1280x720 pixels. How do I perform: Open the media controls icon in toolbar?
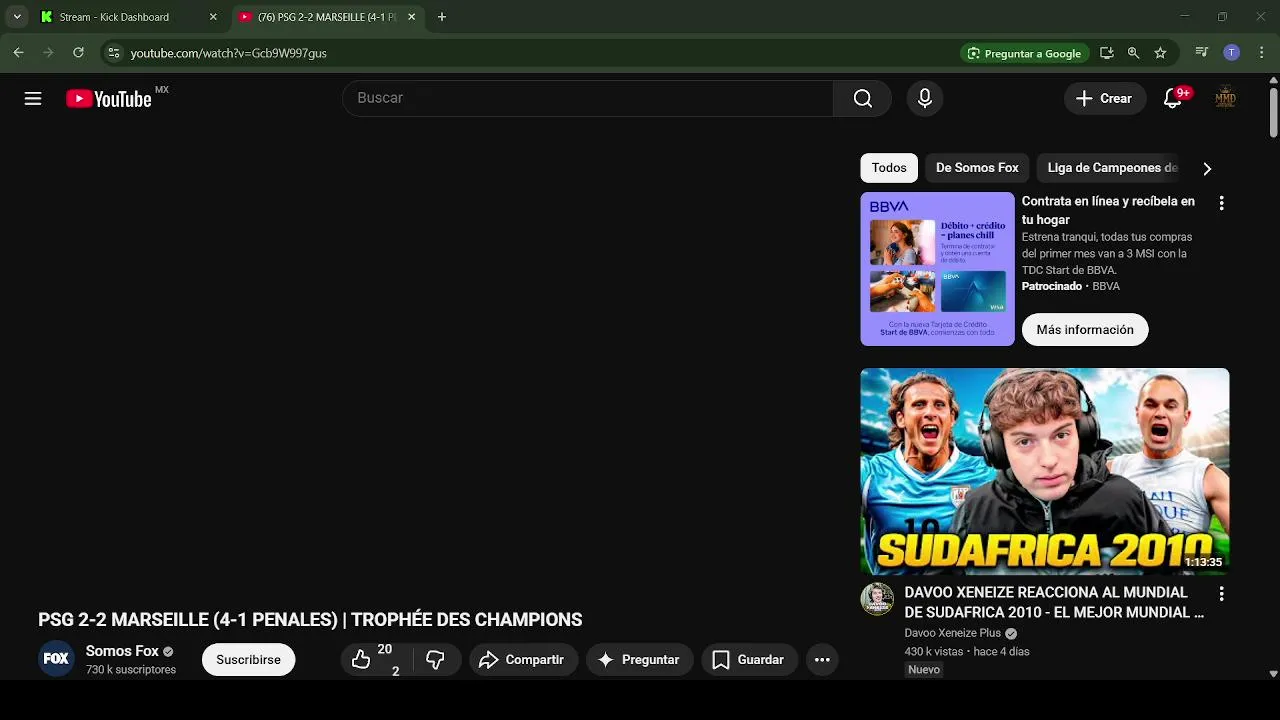(x=1202, y=53)
